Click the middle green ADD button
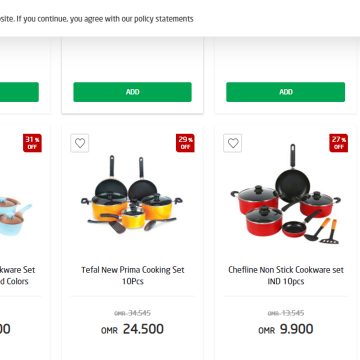The image size is (360, 360). tap(133, 92)
